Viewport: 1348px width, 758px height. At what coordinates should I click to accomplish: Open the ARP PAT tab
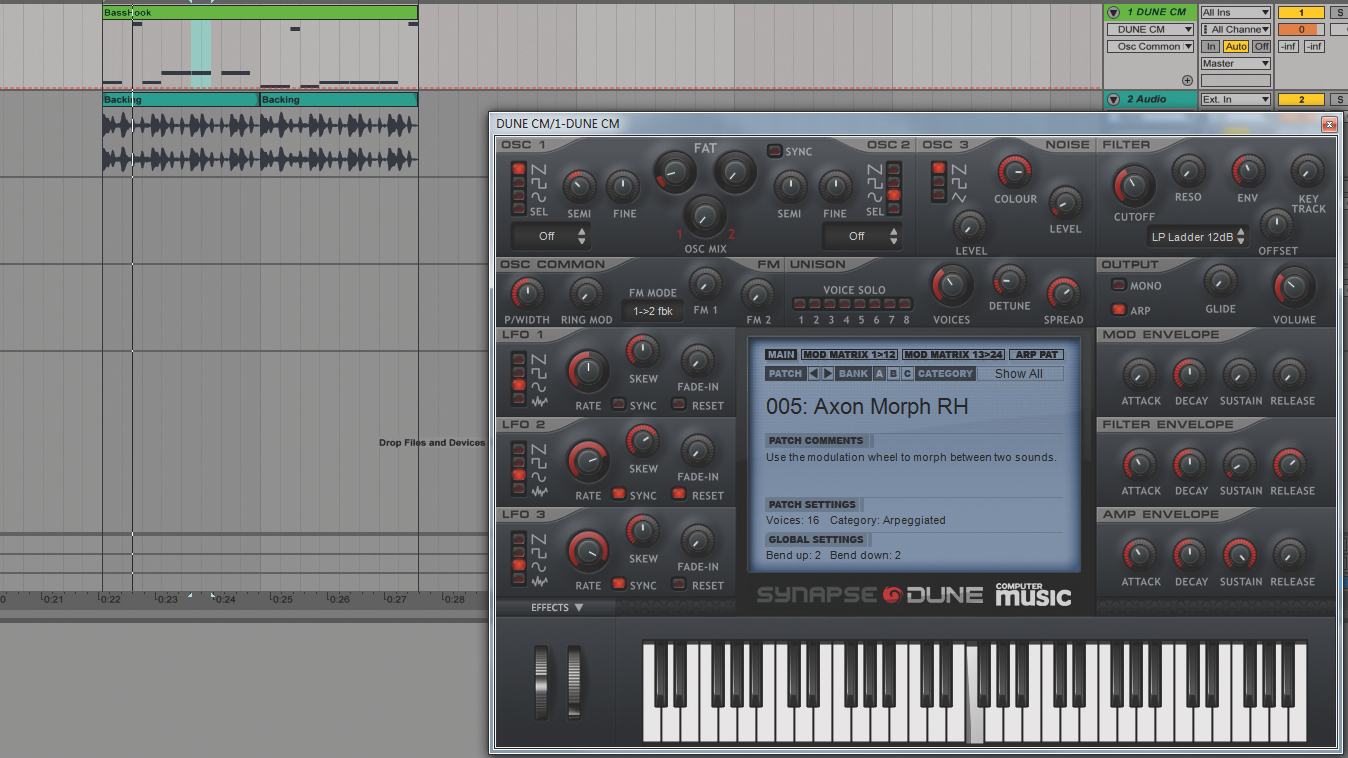[1036, 355]
